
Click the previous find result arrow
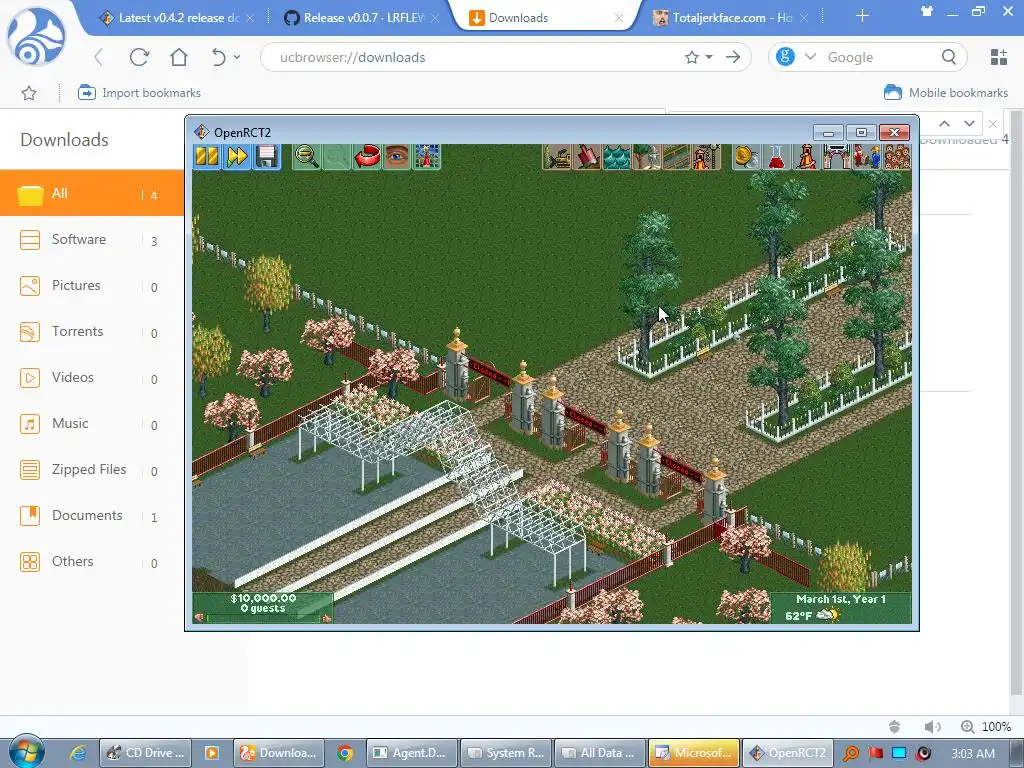pyautogui.click(x=944, y=123)
